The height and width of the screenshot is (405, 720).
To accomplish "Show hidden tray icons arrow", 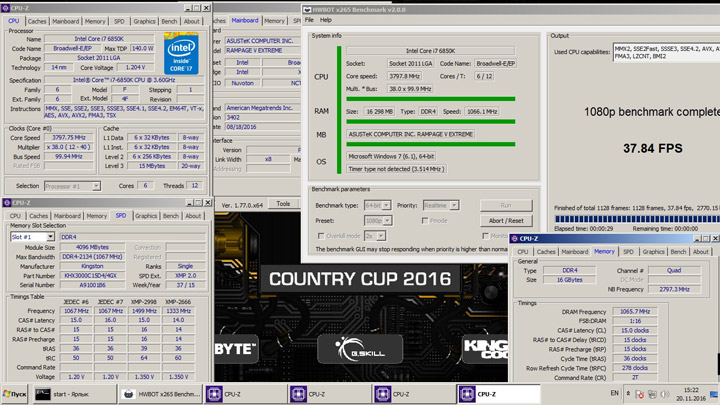I will pos(628,394).
